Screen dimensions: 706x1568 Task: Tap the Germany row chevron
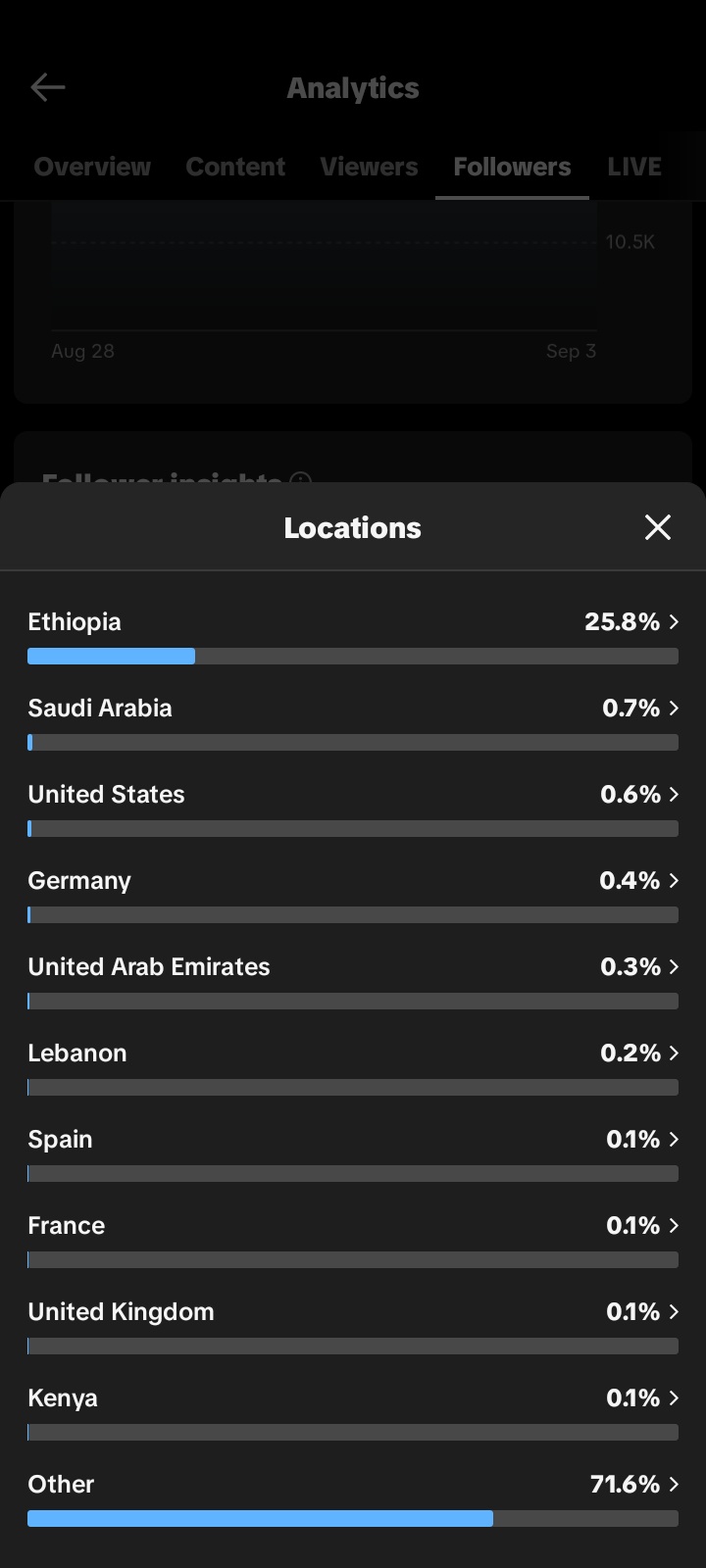click(674, 880)
